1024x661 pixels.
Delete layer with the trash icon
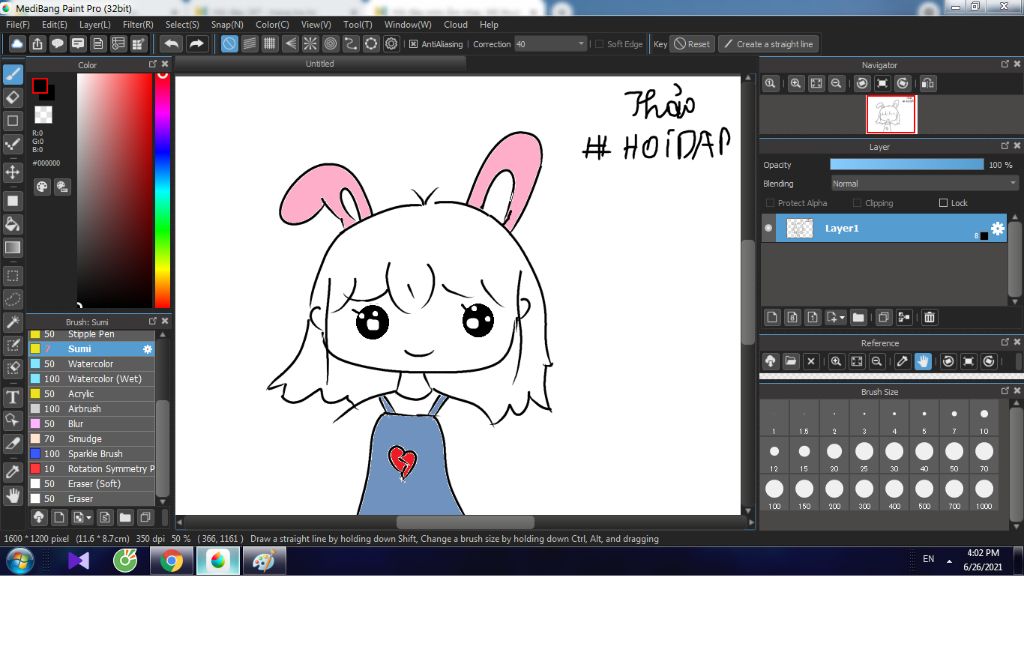tap(929, 317)
